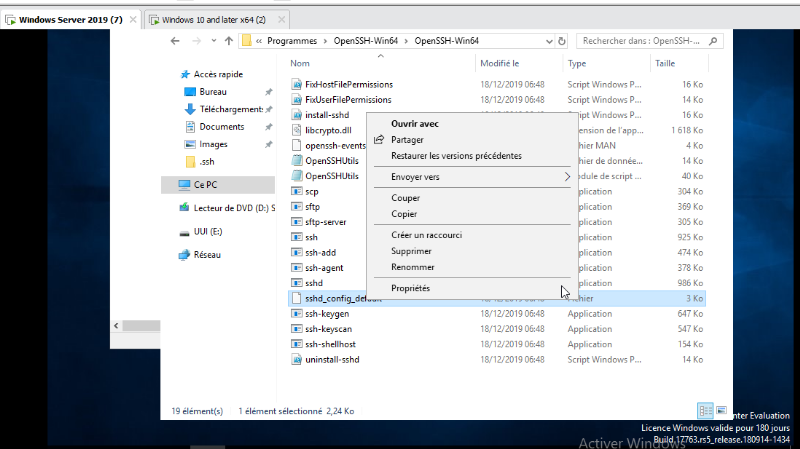This screenshot has width=800, height=449.
Task: Select ssh-agent application icon
Action: coord(296,268)
